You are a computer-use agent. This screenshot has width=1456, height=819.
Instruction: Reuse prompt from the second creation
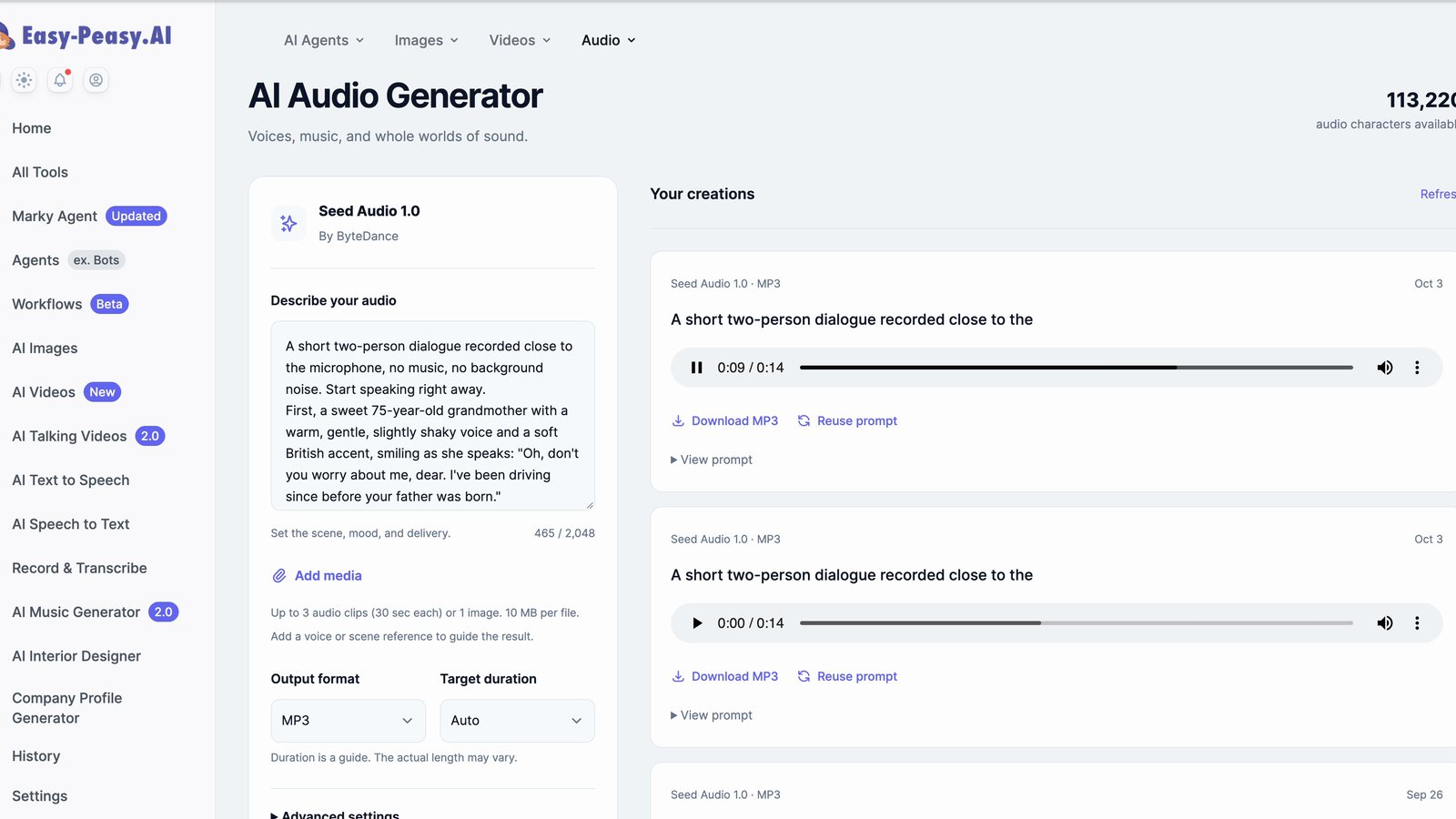(847, 676)
